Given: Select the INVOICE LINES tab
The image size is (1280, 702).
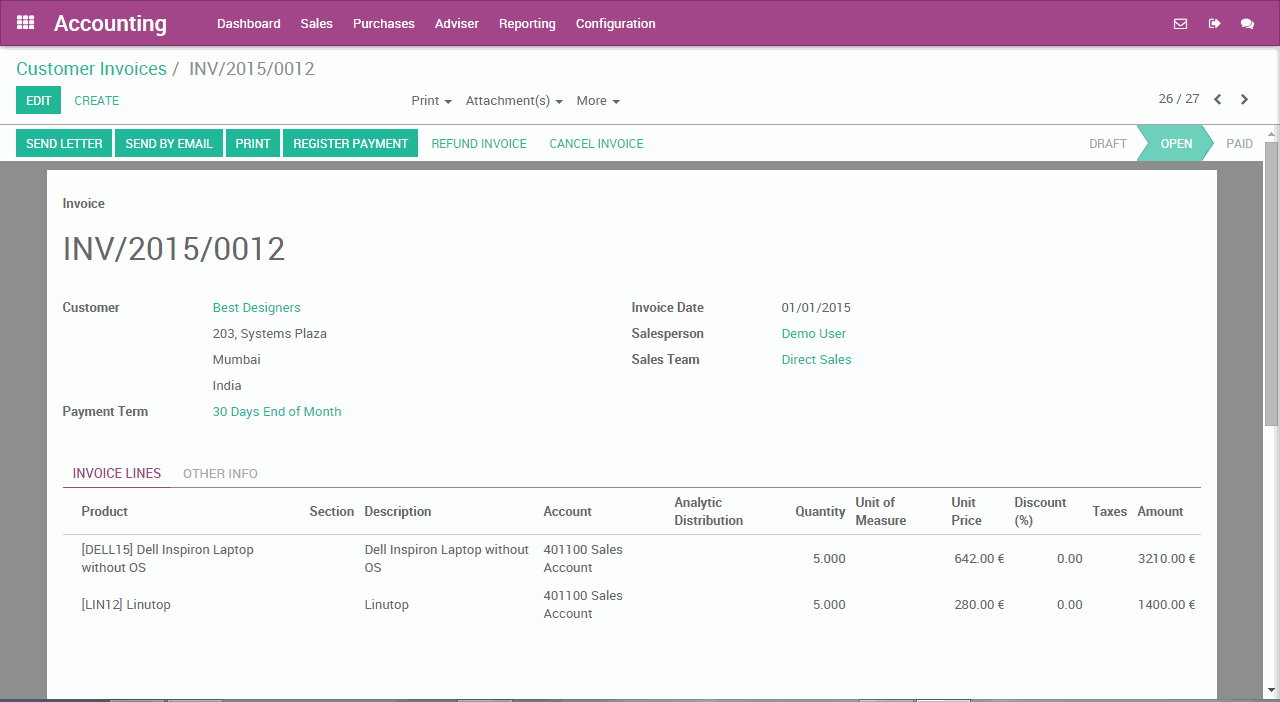Looking at the screenshot, I should coord(116,473).
